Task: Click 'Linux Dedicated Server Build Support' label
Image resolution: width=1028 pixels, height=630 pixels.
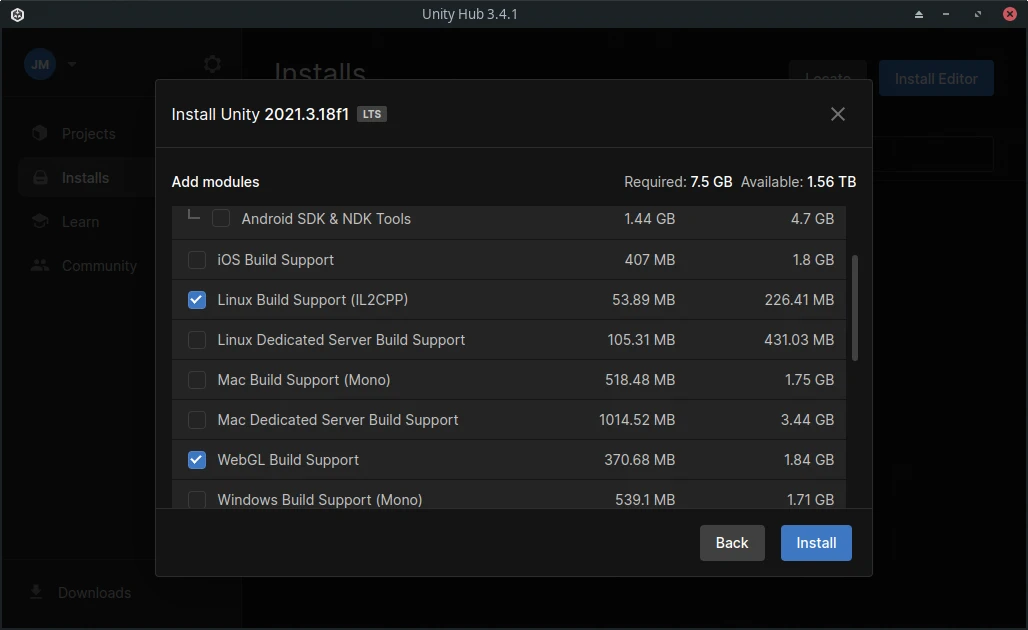Action: (341, 340)
